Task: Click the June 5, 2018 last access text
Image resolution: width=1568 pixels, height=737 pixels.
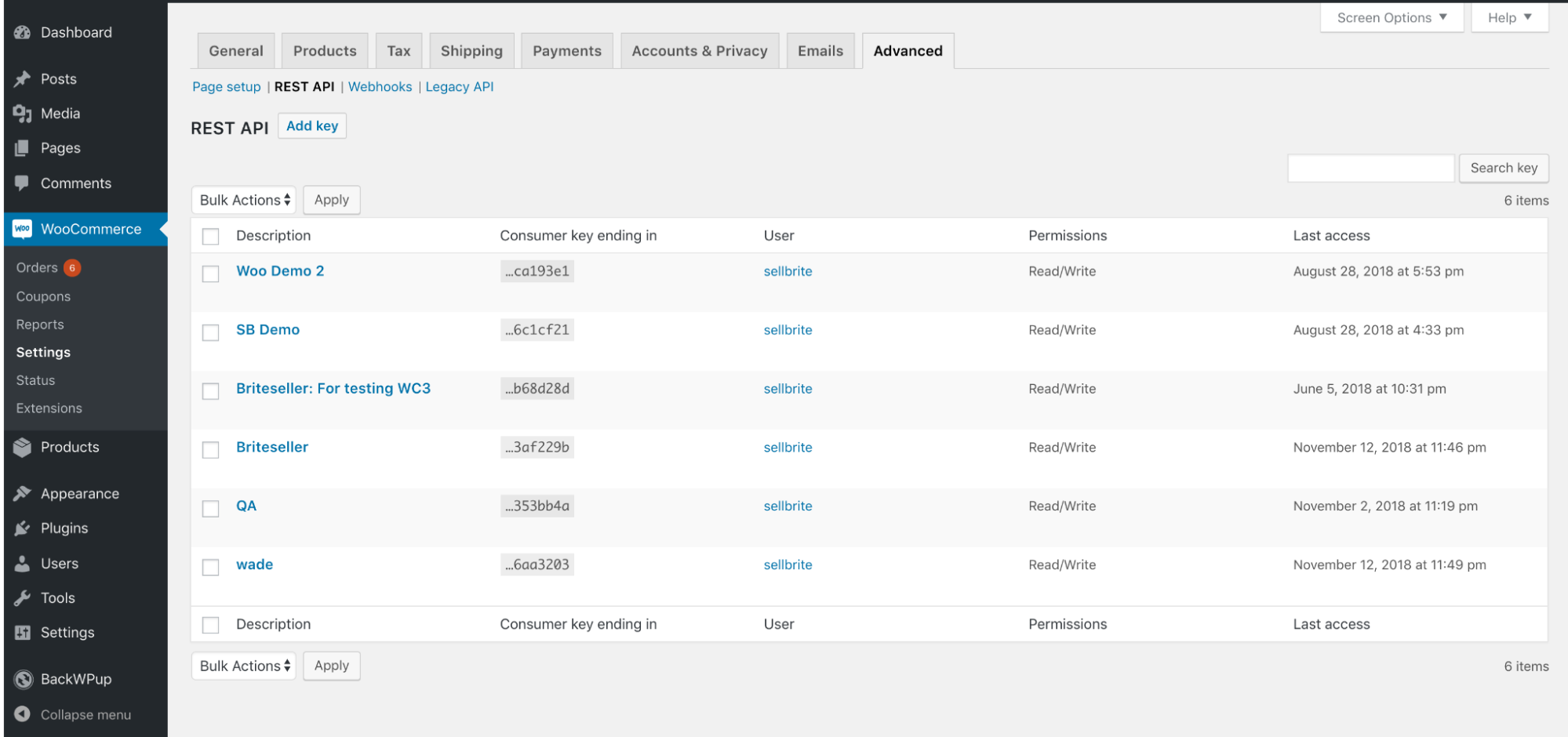Action: [x=1370, y=389]
